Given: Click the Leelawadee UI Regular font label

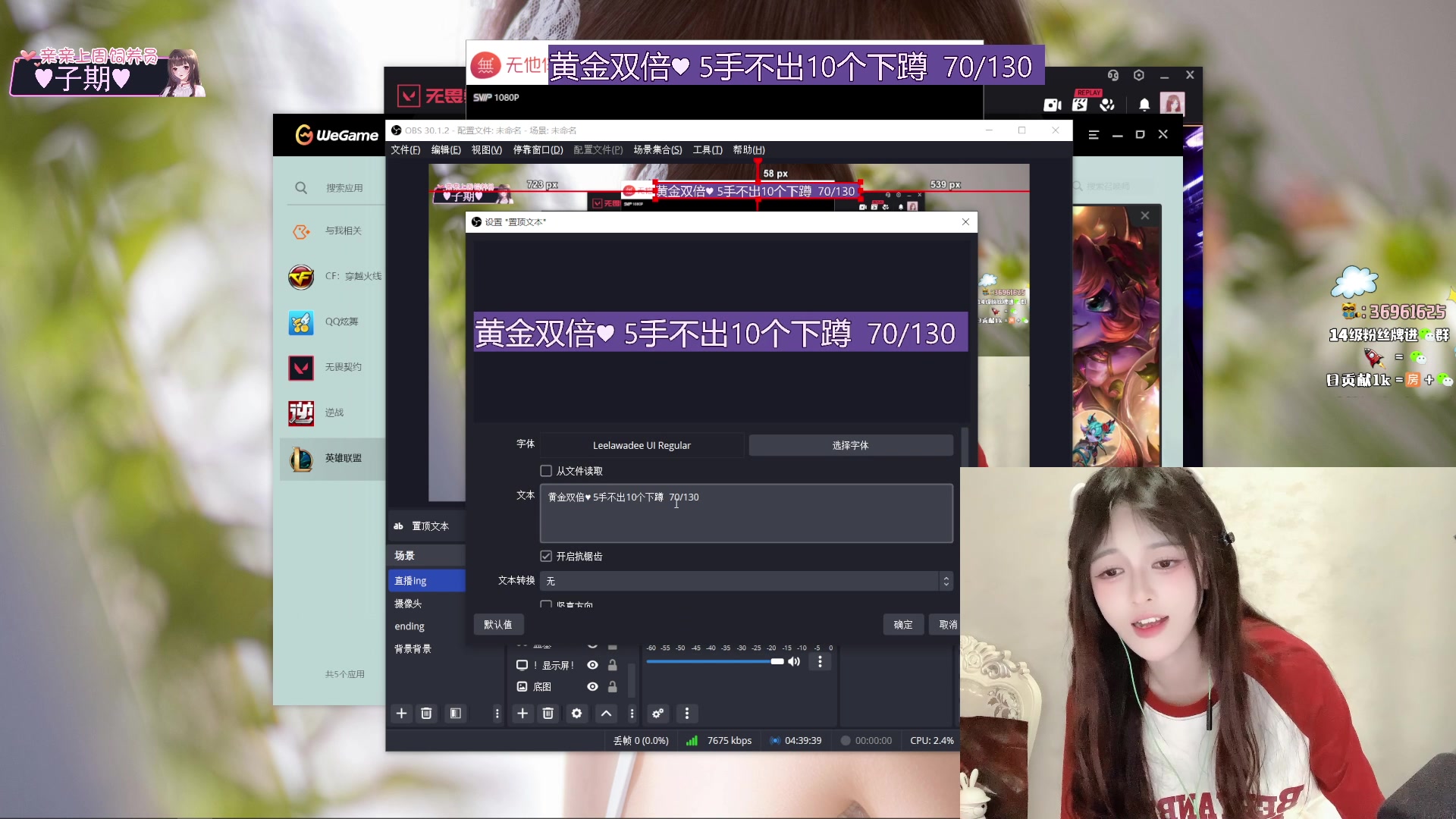Looking at the screenshot, I should (x=642, y=445).
